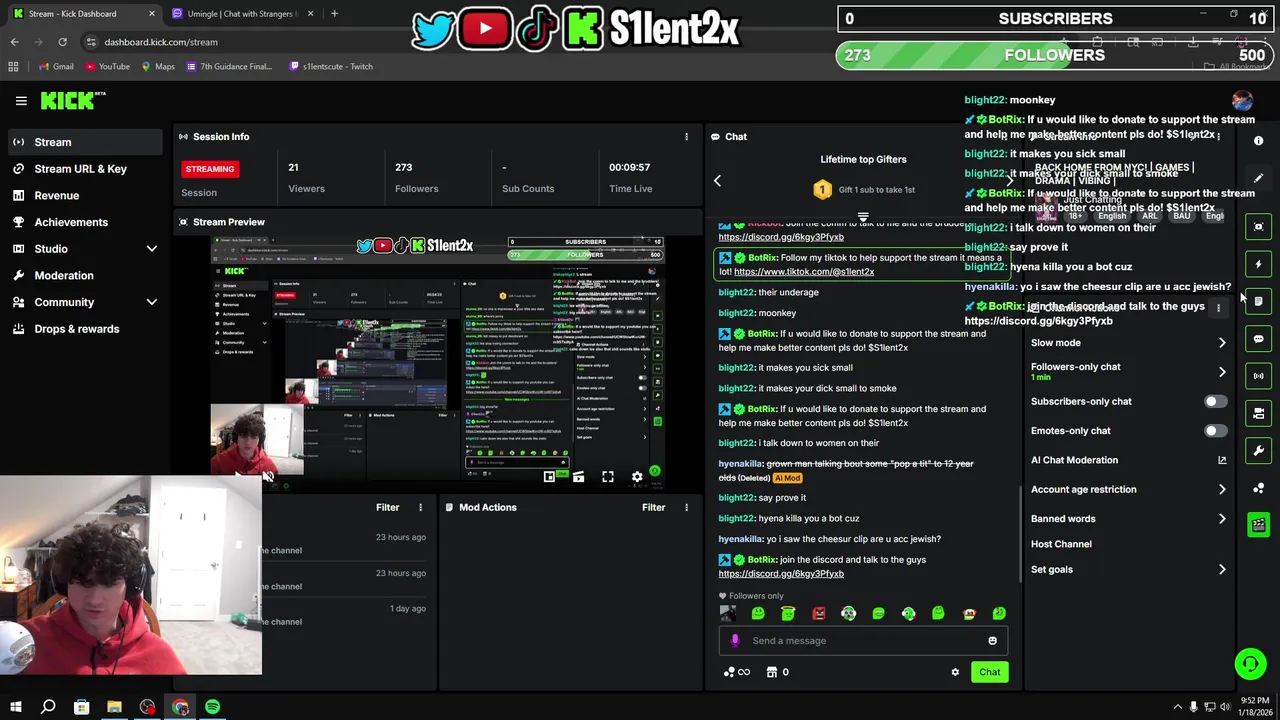Open wrench tools icon in right toolbar
Screen dimensions: 1280x720
pyautogui.click(x=1259, y=450)
